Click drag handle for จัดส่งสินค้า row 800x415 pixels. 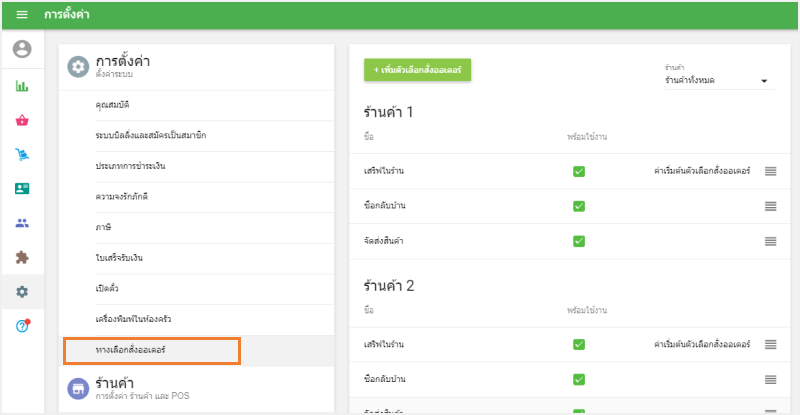[x=770, y=241]
